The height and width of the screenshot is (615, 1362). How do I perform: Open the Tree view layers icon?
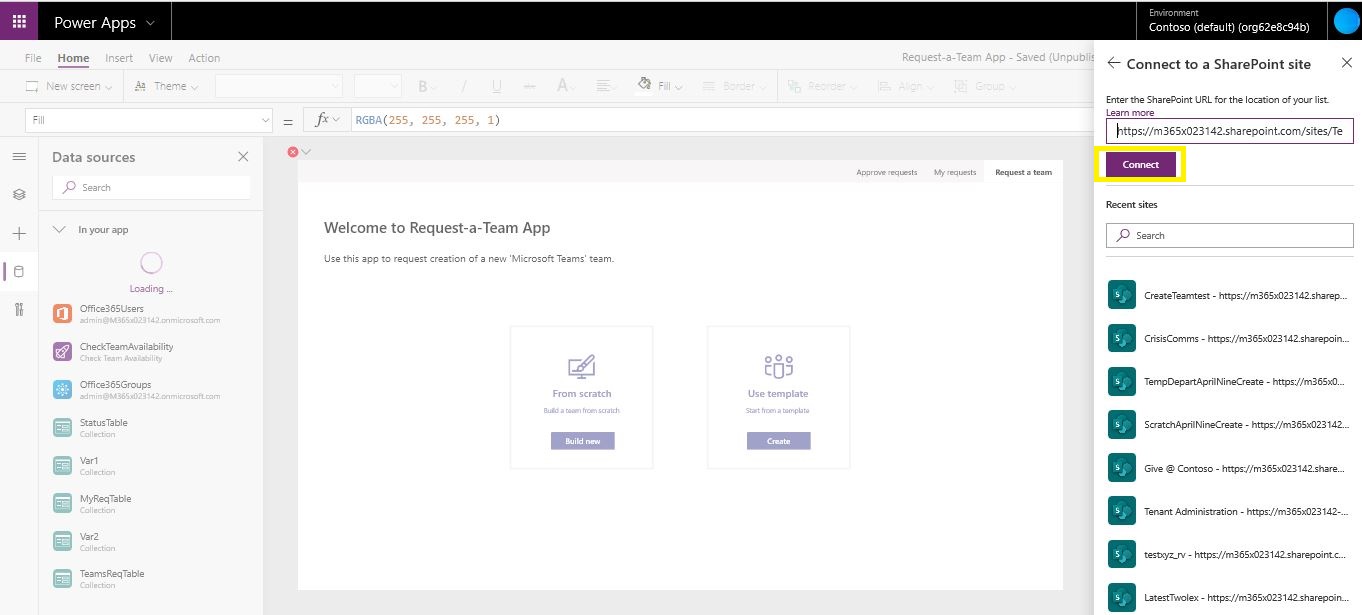[19, 195]
